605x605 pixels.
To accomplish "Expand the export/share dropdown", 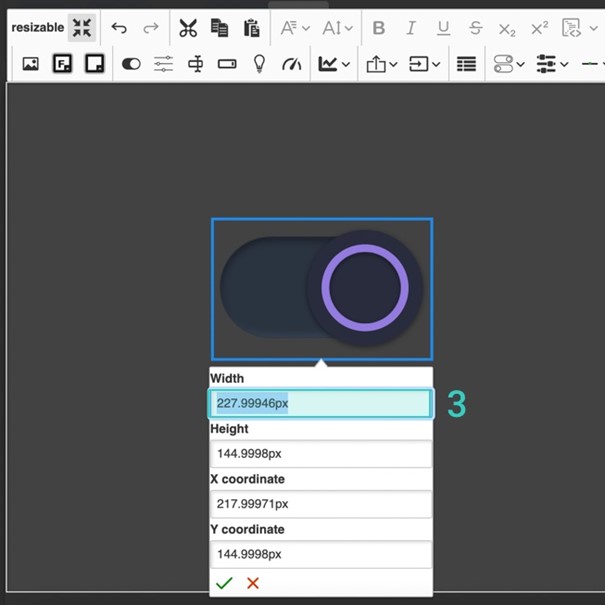I will (382, 64).
